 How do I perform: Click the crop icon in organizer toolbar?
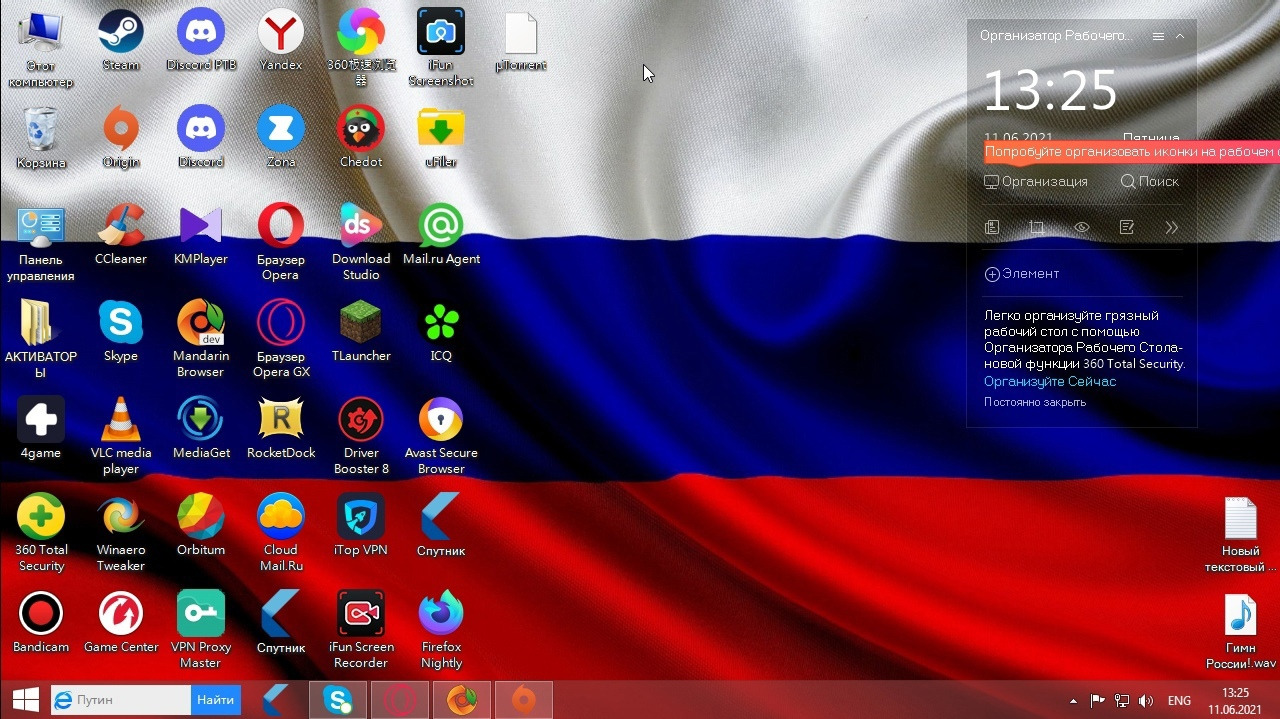click(x=1037, y=228)
